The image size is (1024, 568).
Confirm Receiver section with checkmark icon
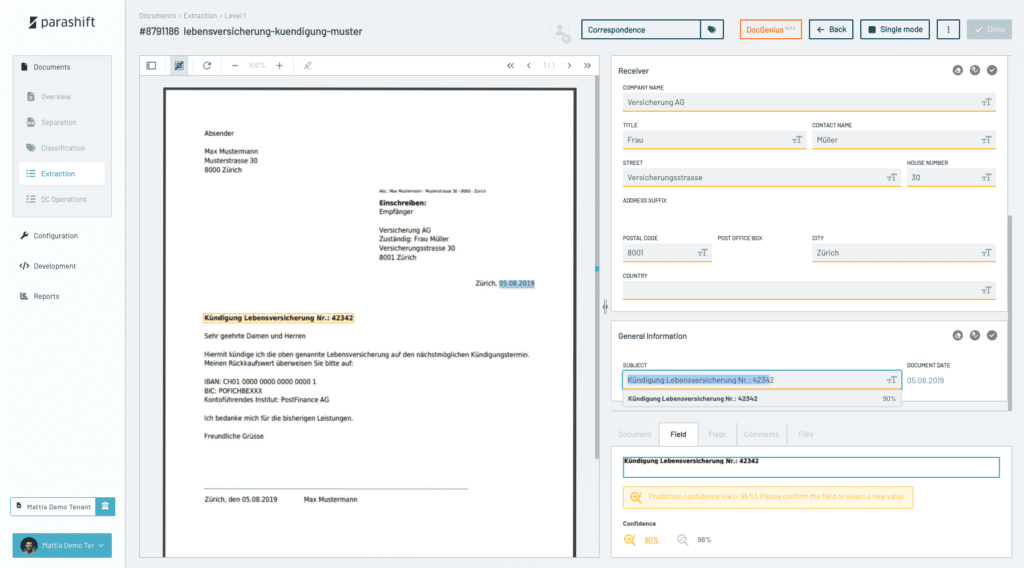coord(992,70)
